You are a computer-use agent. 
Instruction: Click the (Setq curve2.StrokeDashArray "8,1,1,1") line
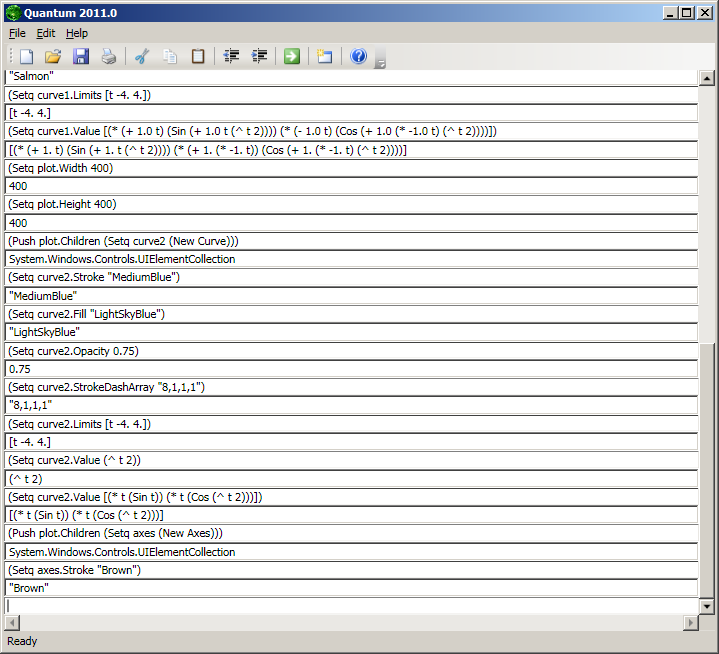point(351,387)
